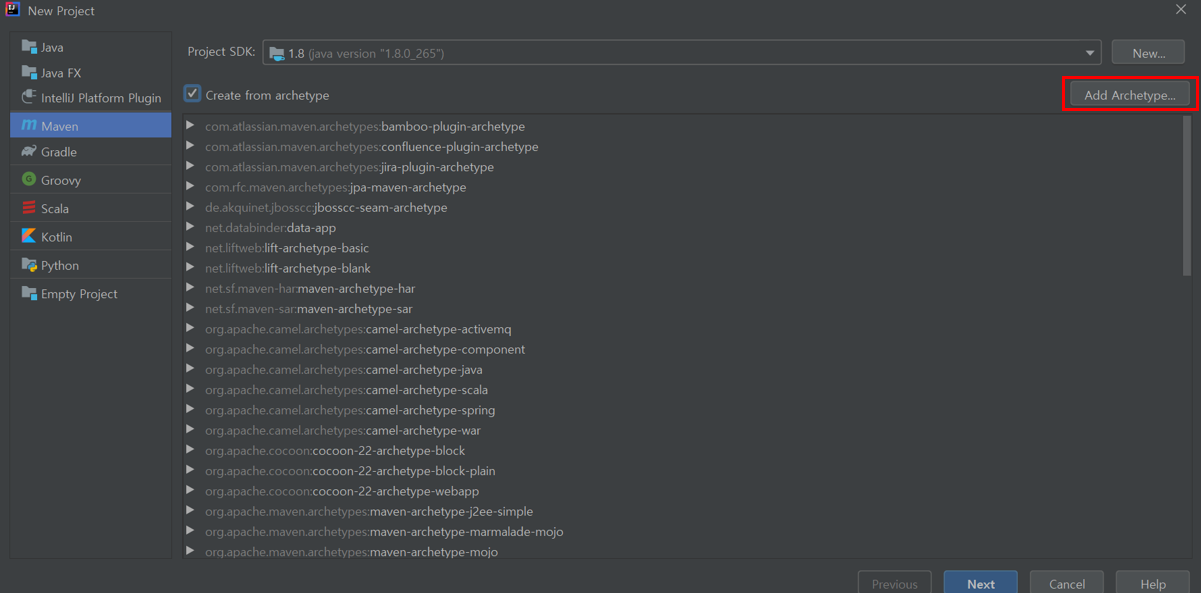This screenshot has width=1201, height=593.
Task: Select IntelliJ Platform Plugin icon
Action: [x=29, y=97]
